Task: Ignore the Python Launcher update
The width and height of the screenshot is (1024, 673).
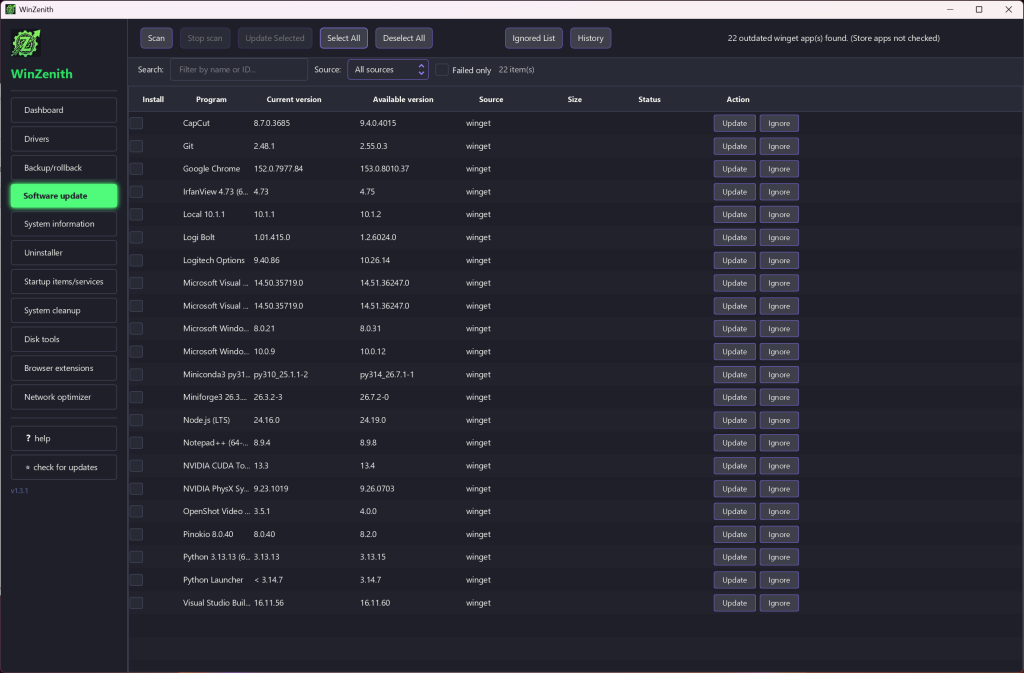Action: pyautogui.click(x=779, y=580)
